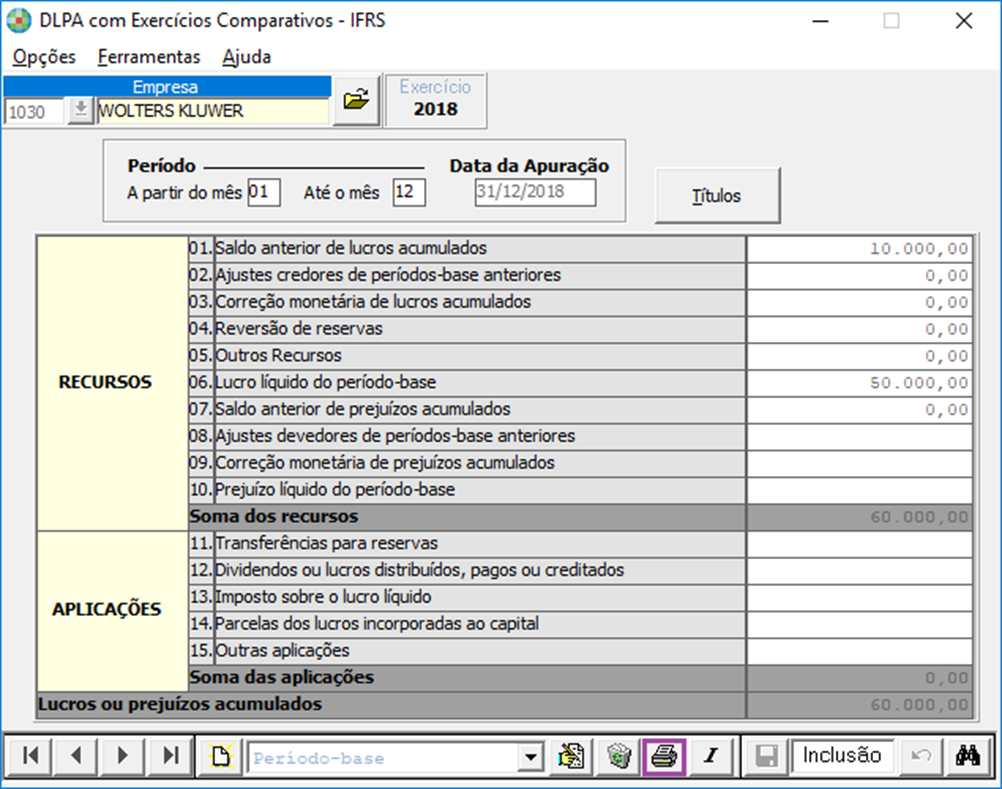Viewport: 1002px width, 789px height.
Task: Click value for Imposto sobre o lucro líquido
Action: (x=859, y=597)
